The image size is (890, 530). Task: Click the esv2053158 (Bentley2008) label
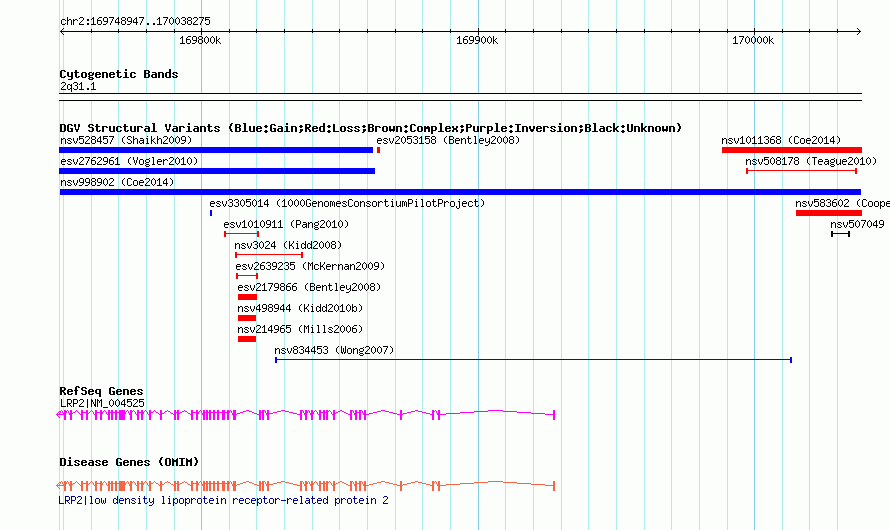(x=448, y=140)
